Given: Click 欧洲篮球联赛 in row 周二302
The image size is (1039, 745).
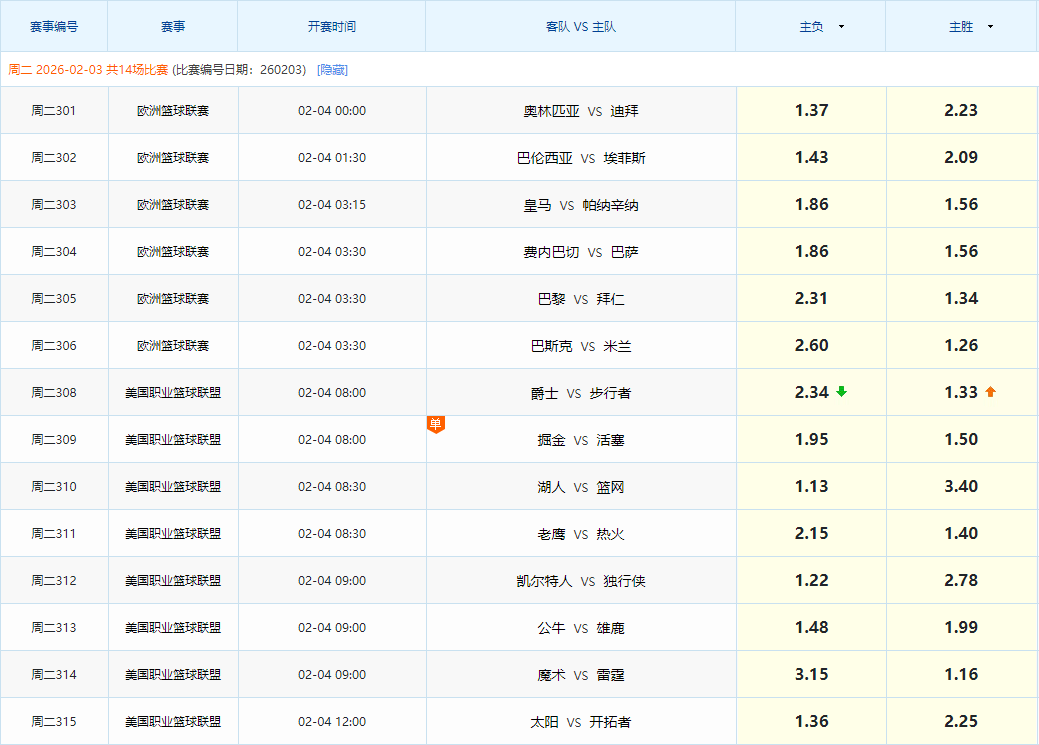Looking at the screenshot, I should [x=173, y=158].
